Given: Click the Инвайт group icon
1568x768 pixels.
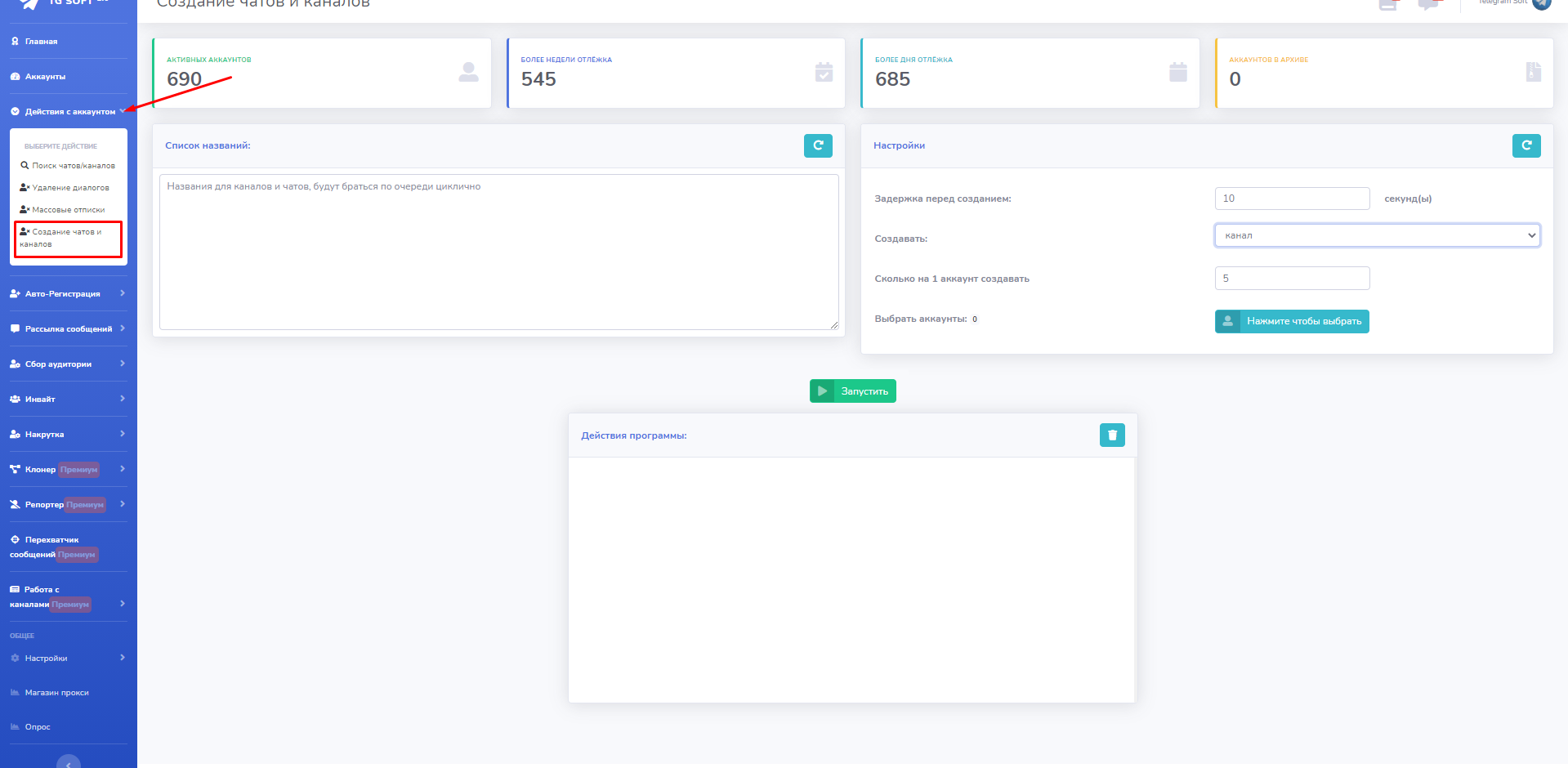Looking at the screenshot, I should (x=15, y=399).
